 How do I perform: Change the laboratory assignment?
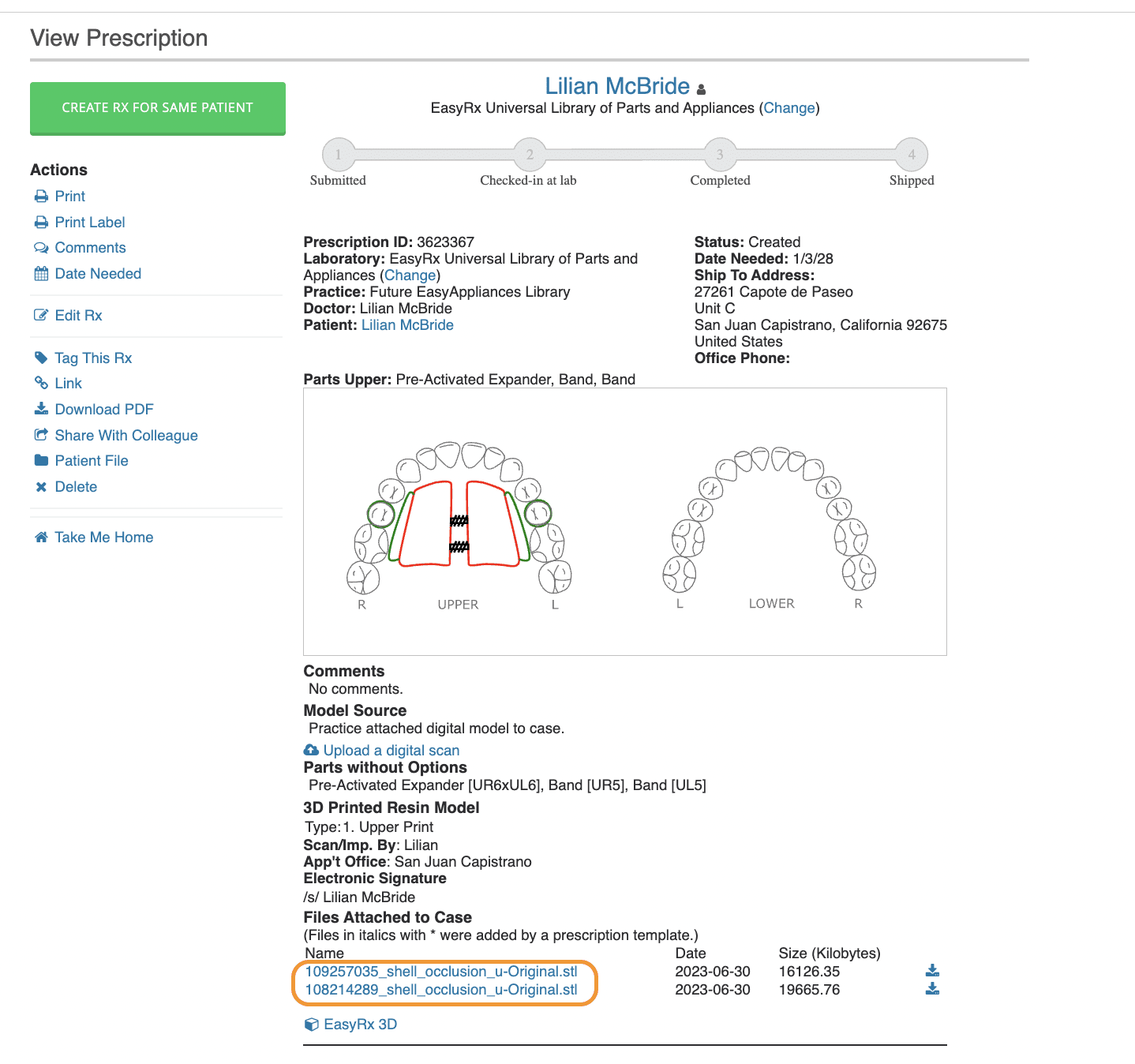coord(410,275)
